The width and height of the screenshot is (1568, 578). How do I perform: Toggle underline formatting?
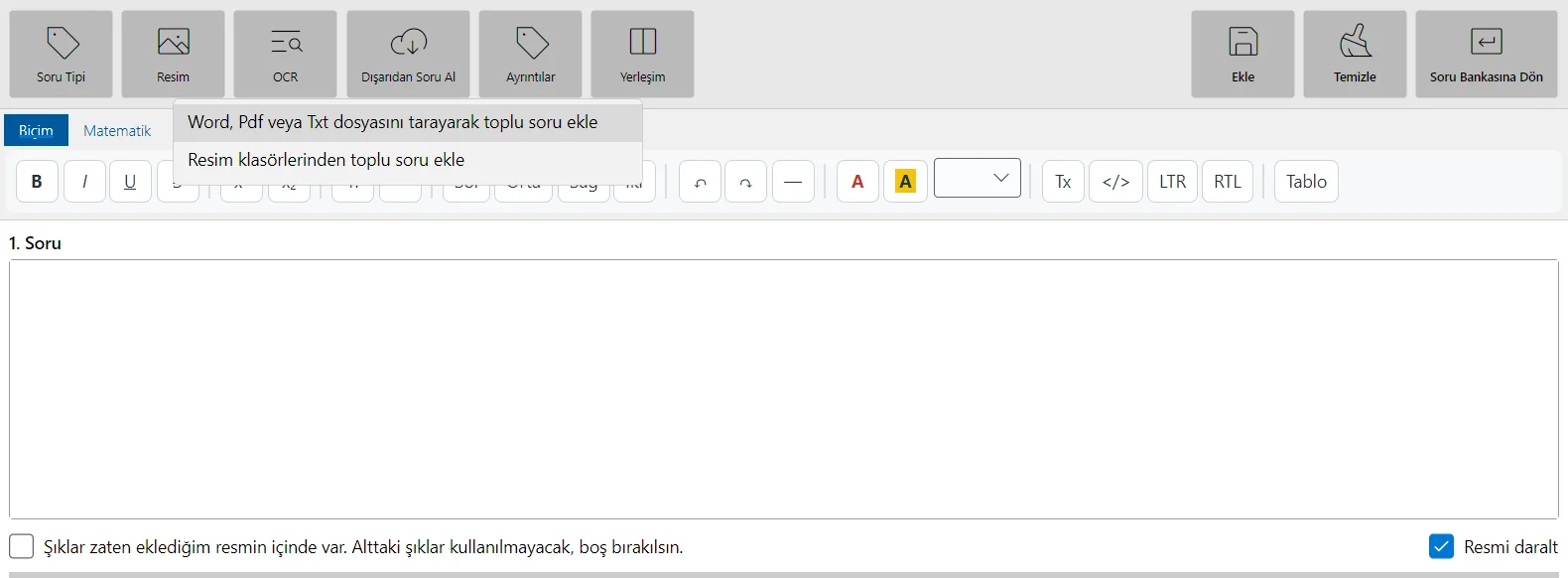click(130, 182)
